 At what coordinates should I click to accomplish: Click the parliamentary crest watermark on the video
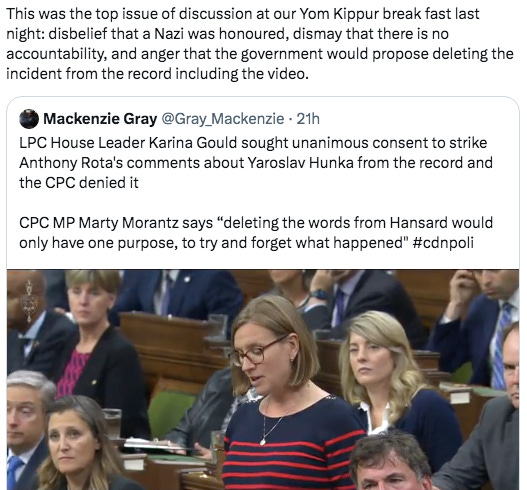coord(29,301)
